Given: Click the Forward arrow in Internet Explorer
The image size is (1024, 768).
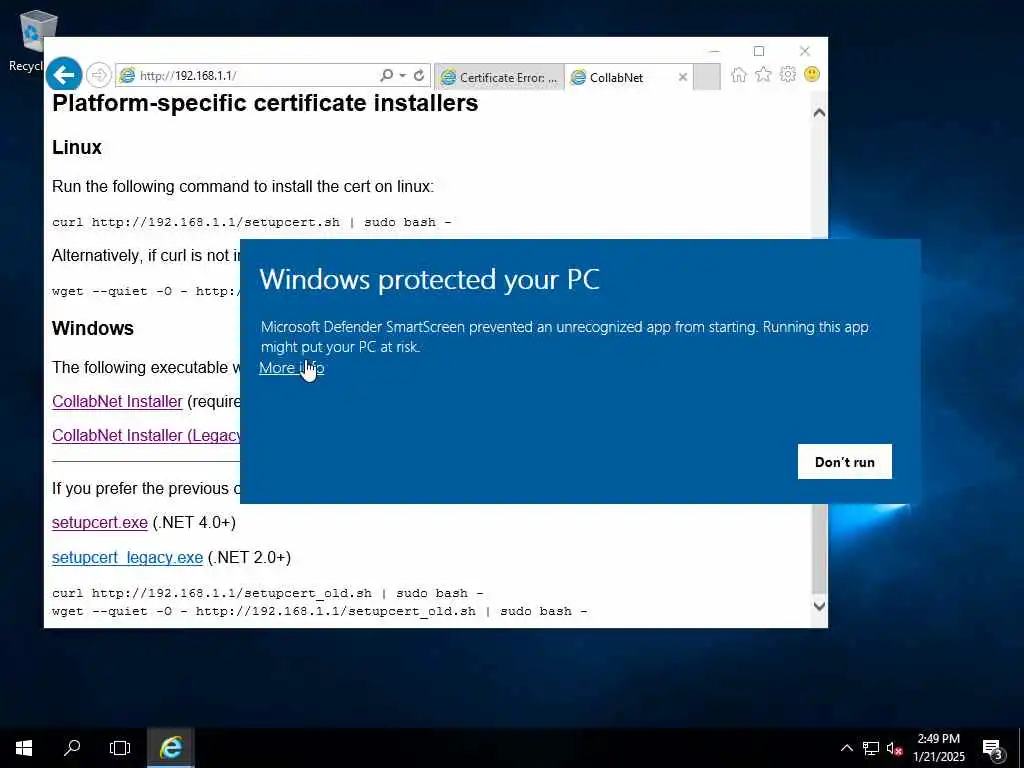Looking at the screenshot, I should pyautogui.click(x=99, y=76).
